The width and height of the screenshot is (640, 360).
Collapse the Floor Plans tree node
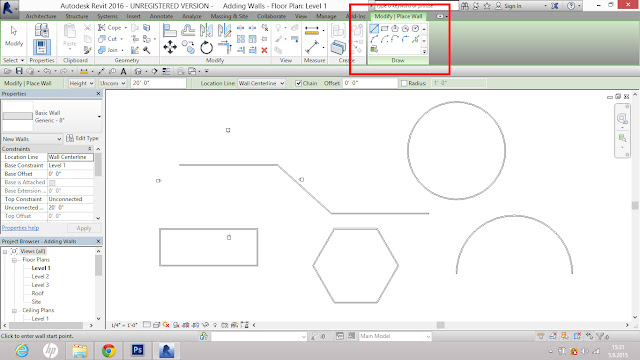[14, 260]
